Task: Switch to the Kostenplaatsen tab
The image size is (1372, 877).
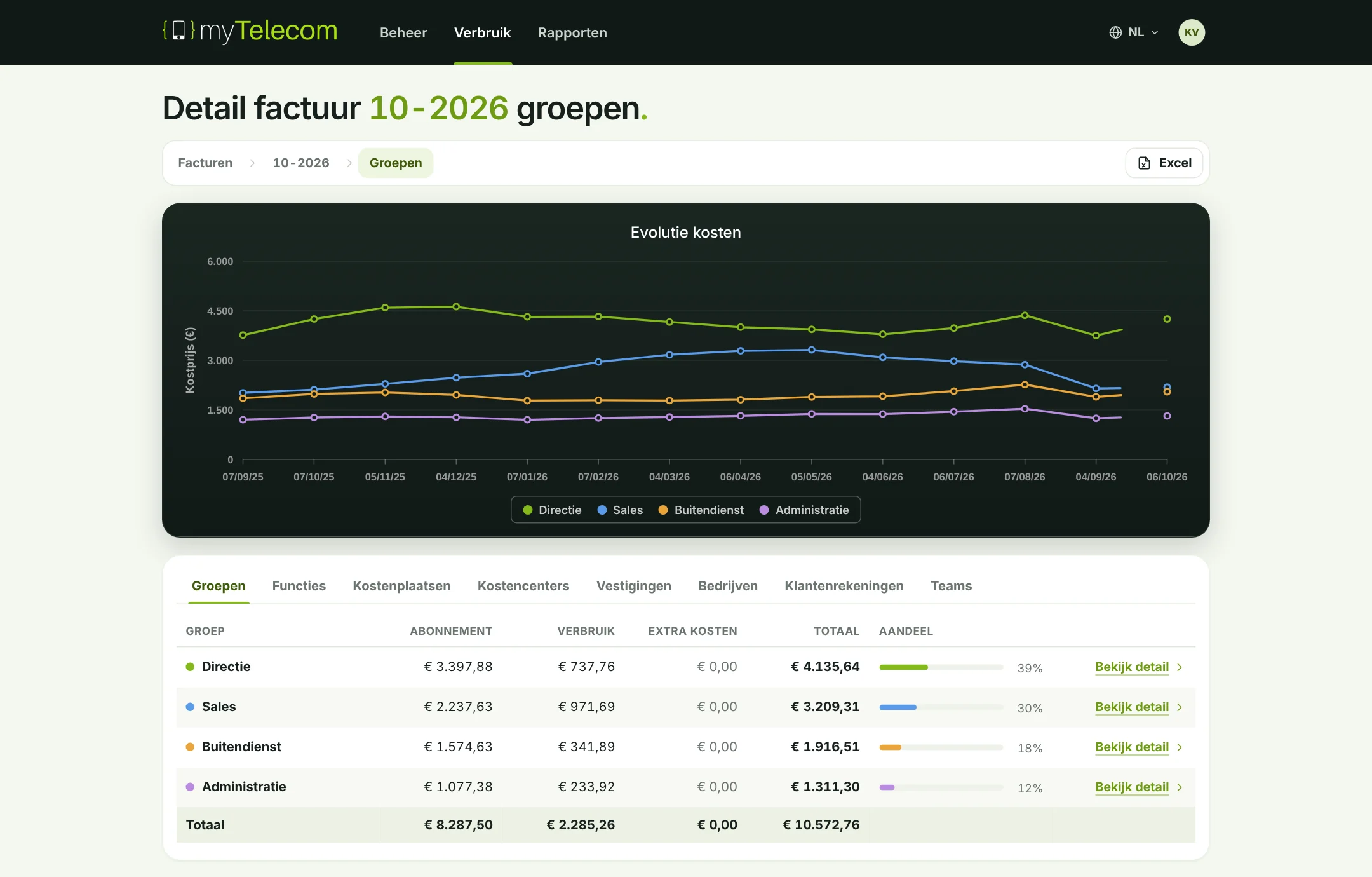Action: point(401,586)
